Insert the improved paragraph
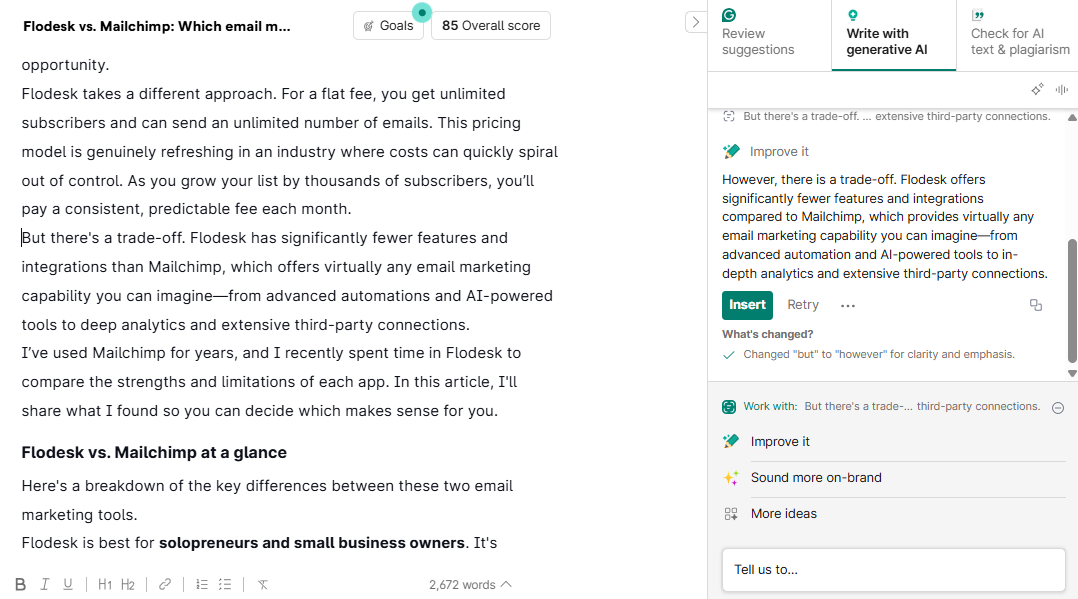1078x599 pixels. (x=747, y=305)
